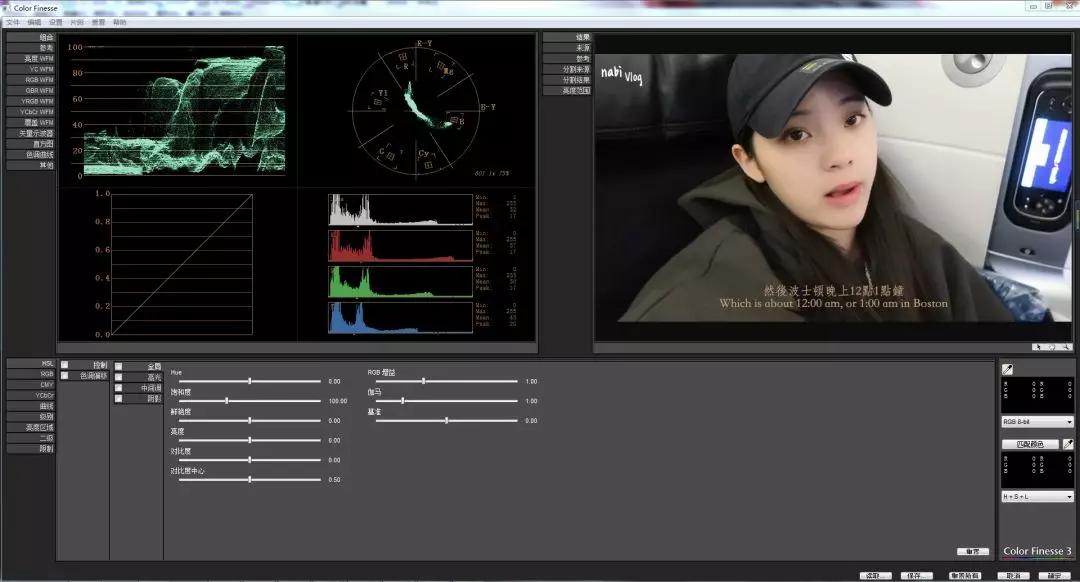Tick the 阴影 shadows checkbox
1080x582 pixels.
118,398
